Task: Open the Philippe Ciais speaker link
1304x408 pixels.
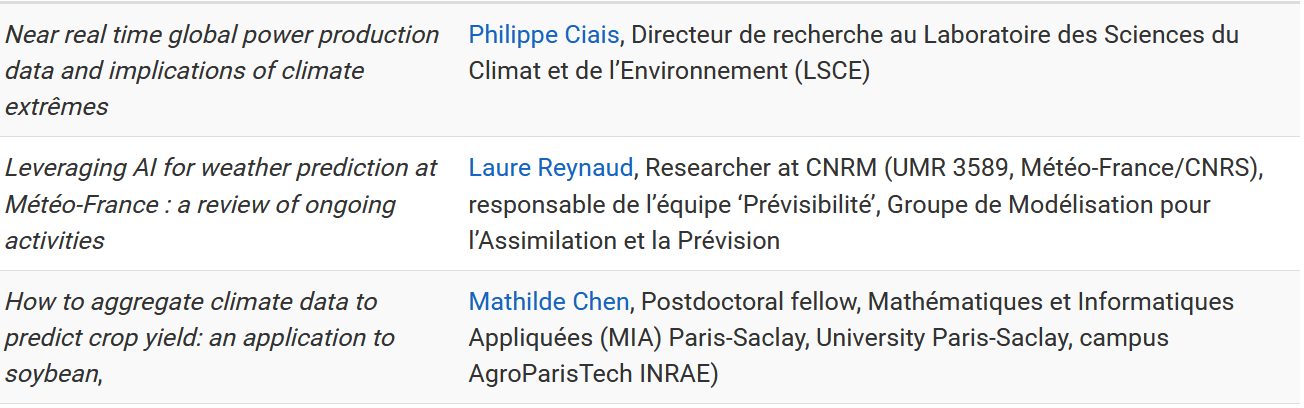Action: point(544,35)
